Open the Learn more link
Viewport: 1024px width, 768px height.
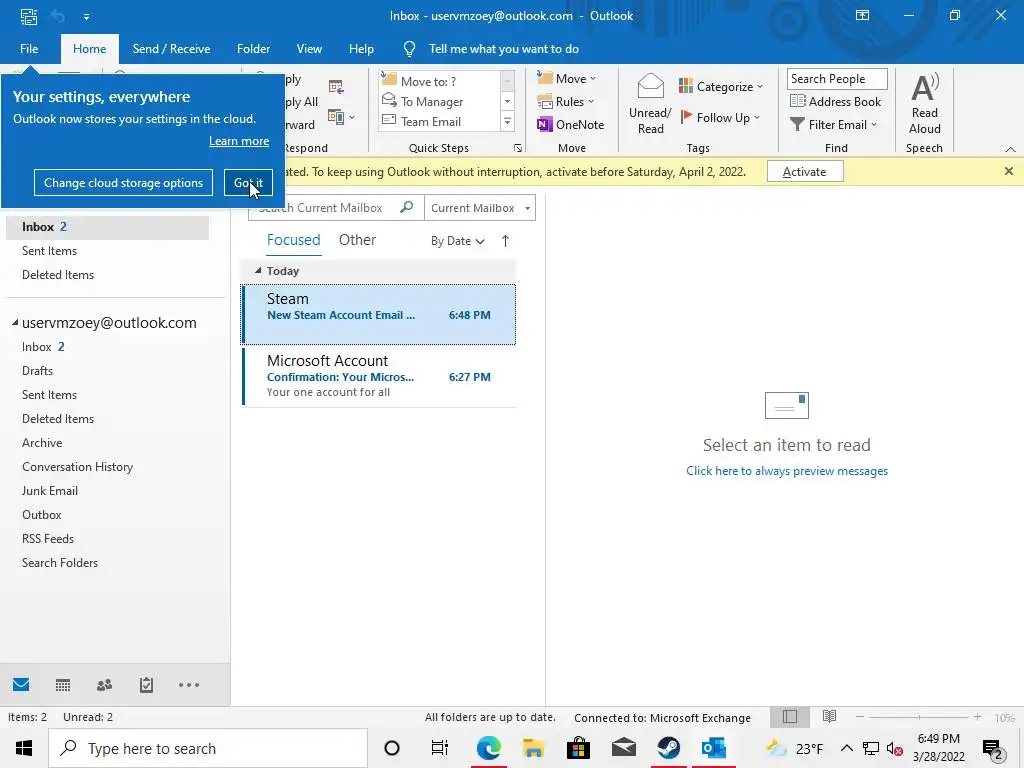click(239, 141)
